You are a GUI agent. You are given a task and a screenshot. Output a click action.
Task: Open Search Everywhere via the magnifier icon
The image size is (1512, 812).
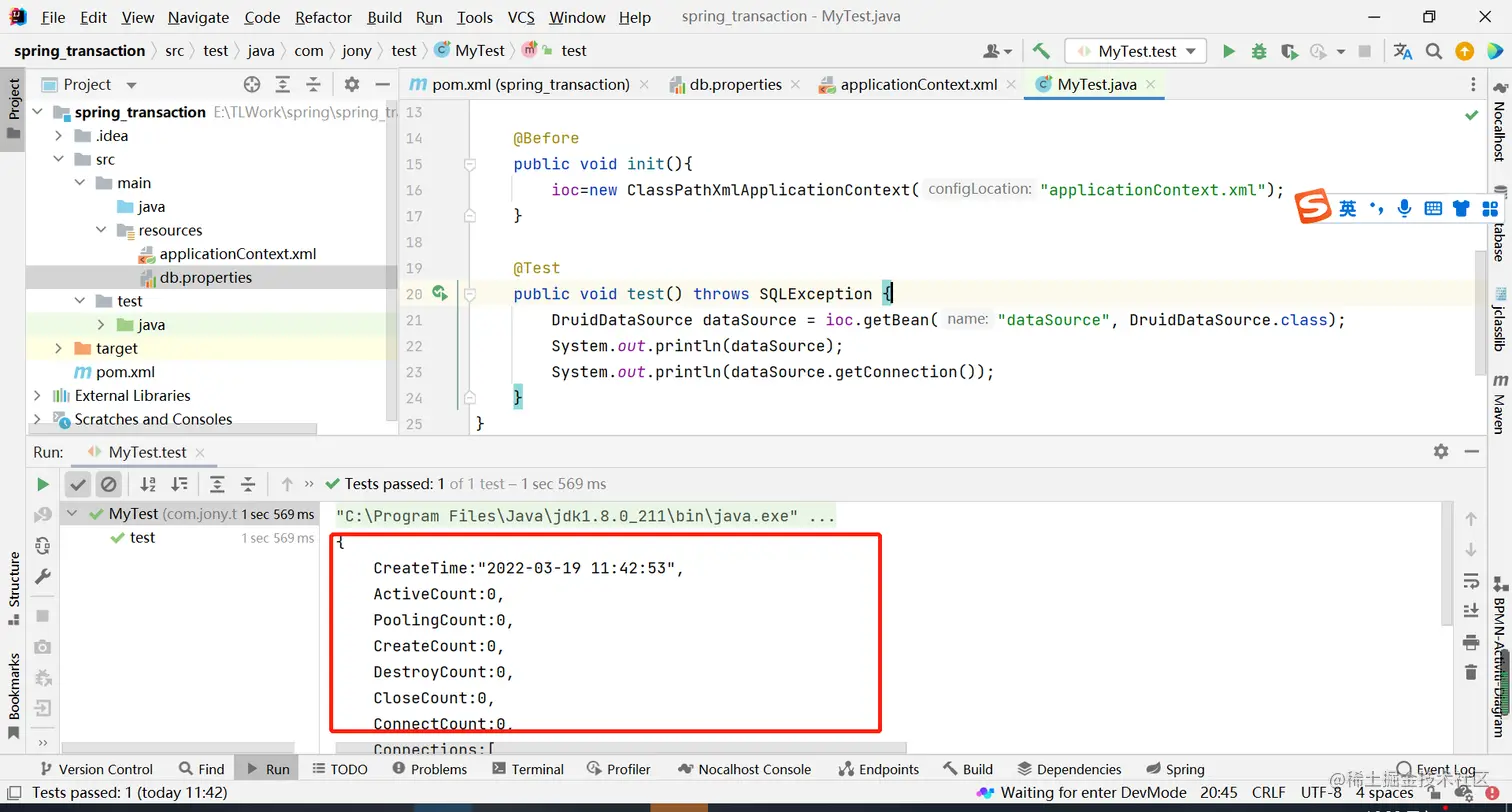tap(1434, 51)
